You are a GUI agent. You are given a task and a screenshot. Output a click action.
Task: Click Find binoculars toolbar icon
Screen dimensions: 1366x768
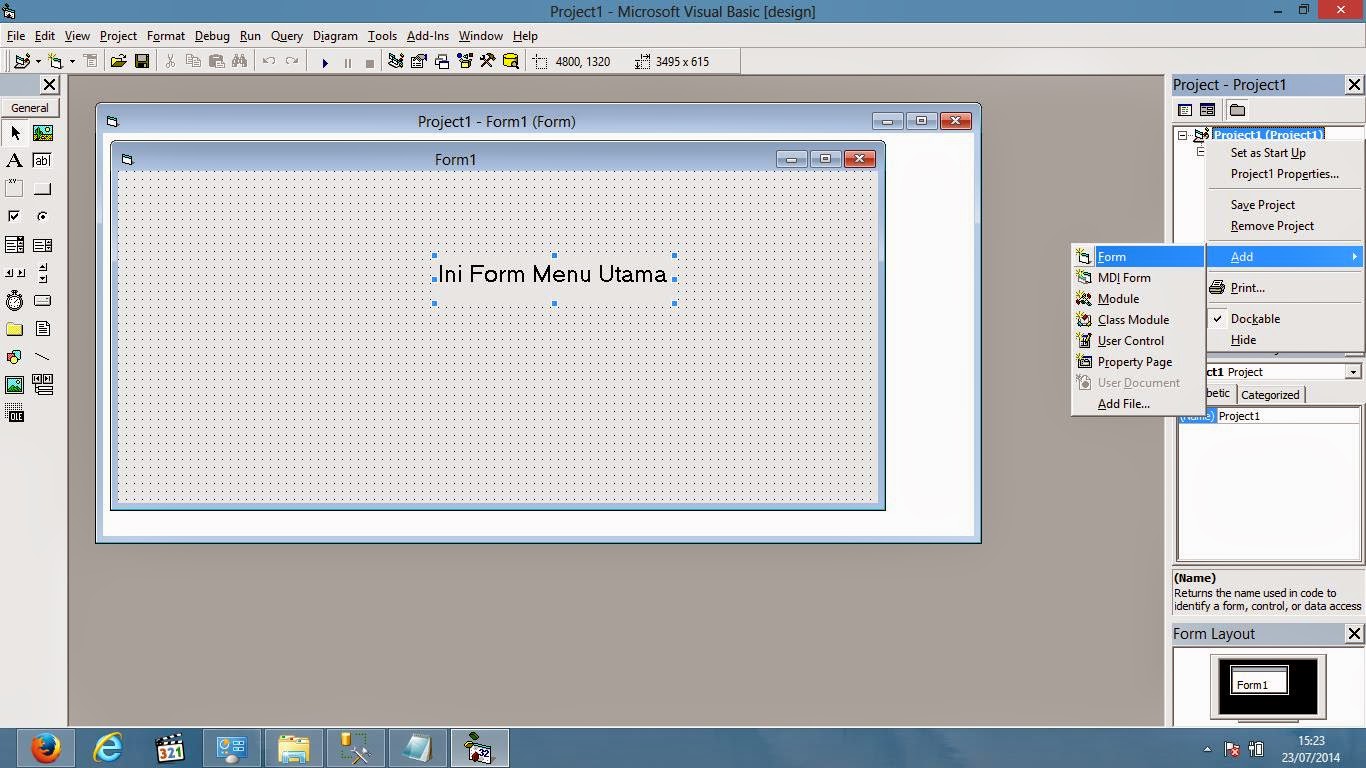[239, 62]
